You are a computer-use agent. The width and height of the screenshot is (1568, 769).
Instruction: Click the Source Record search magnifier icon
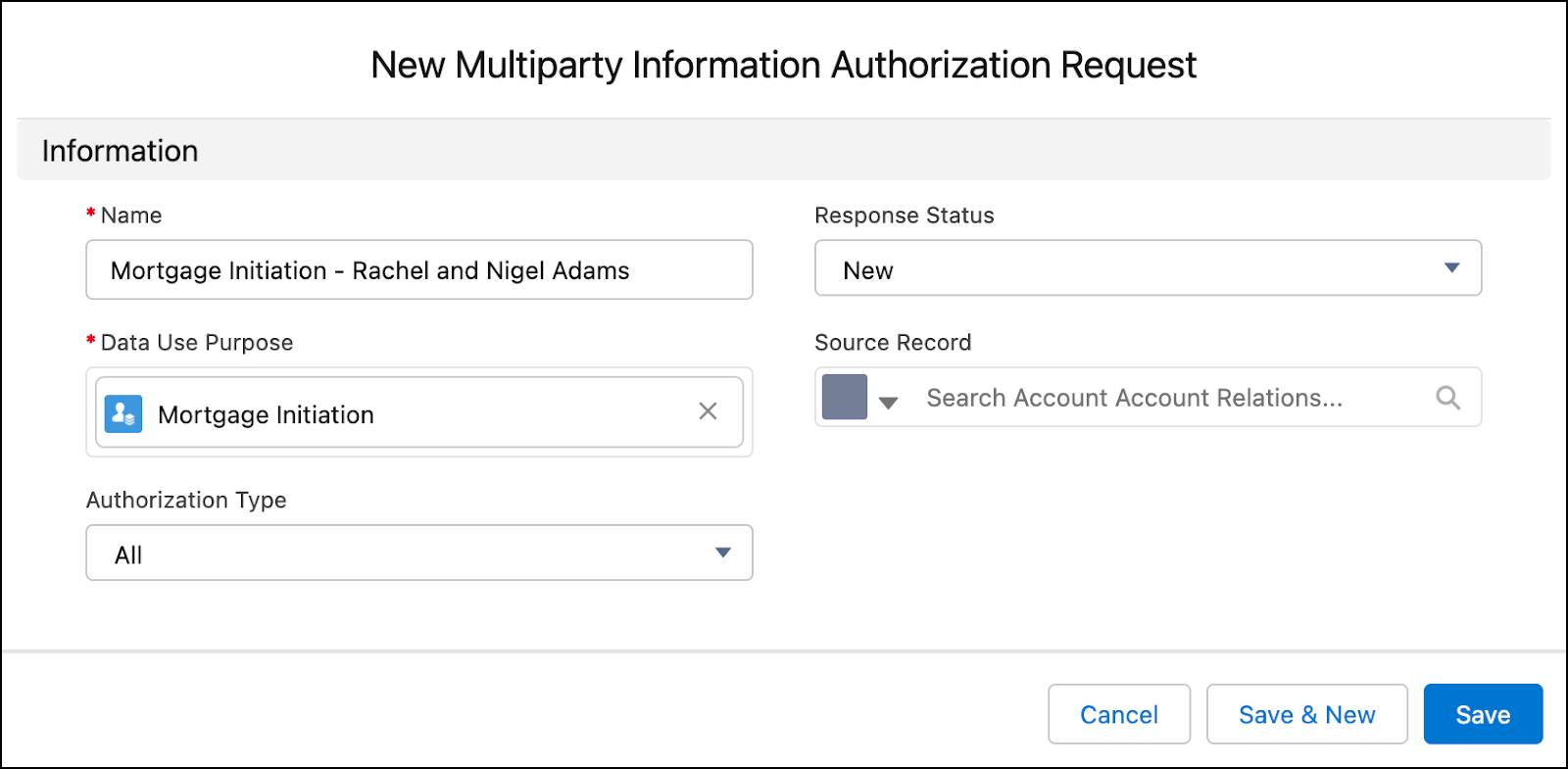[1447, 397]
